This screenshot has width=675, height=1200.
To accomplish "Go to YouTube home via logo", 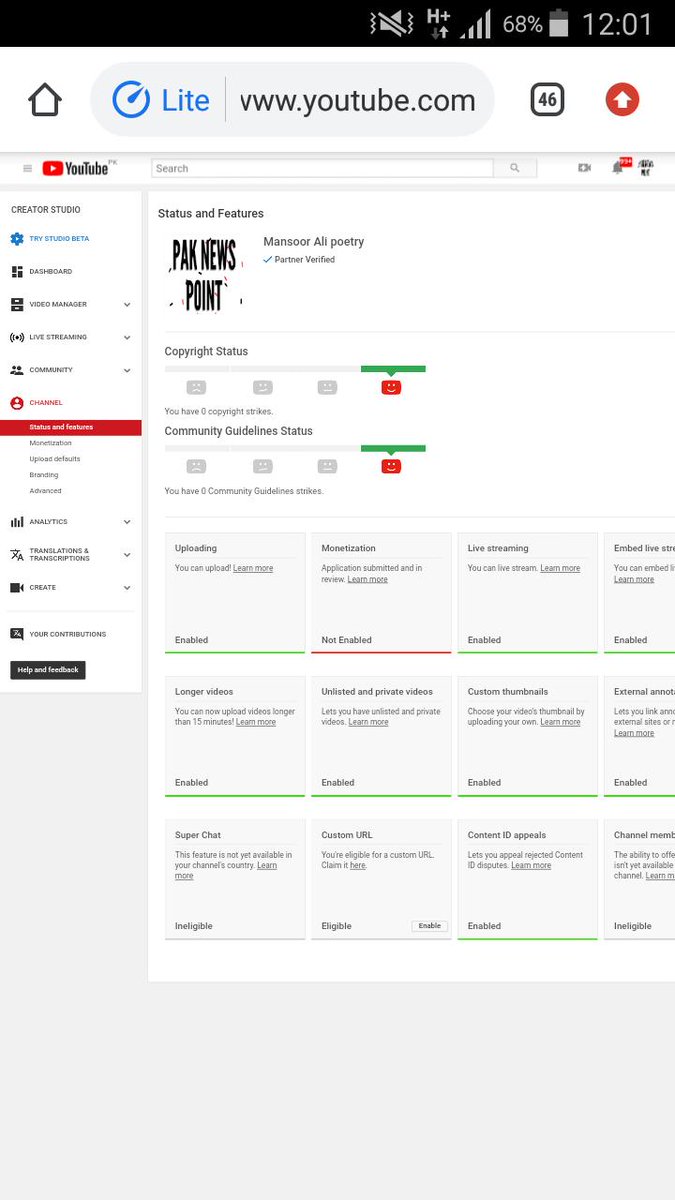I will 75,168.
